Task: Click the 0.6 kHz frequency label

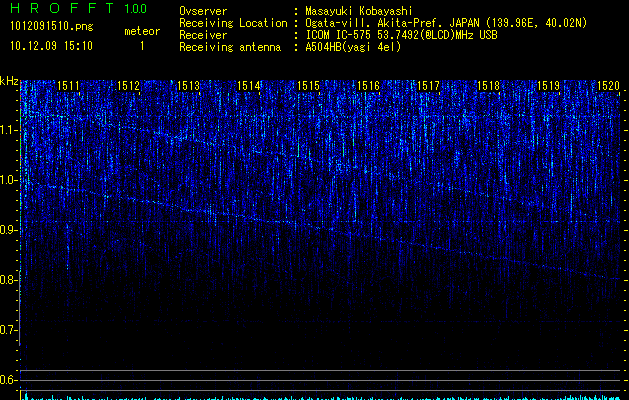Action: (8, 380)
